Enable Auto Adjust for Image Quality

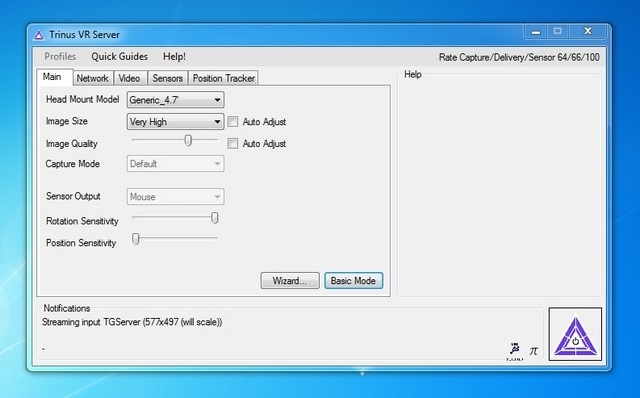coord(233,143)
